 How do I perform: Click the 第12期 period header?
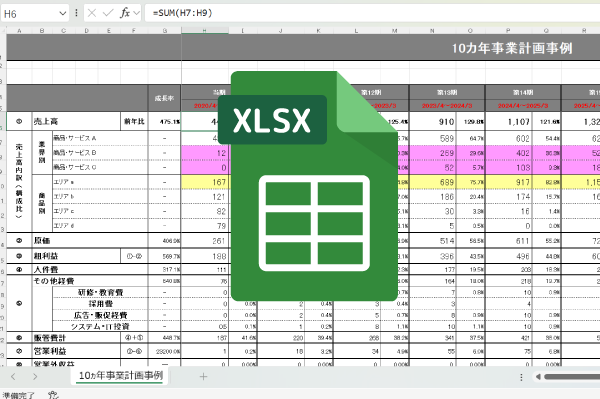click(371, 93)
